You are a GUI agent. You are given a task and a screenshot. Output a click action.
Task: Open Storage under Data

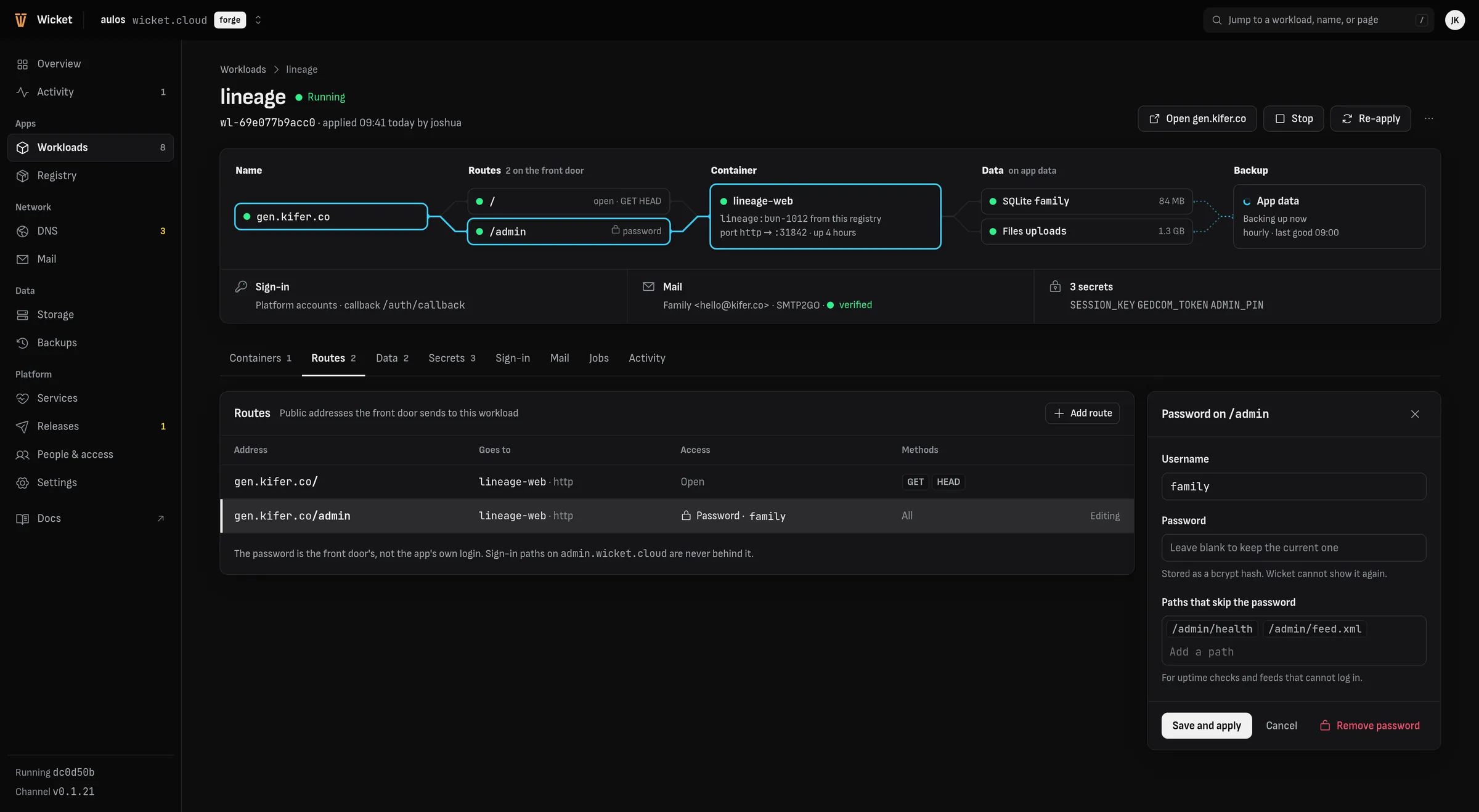(x=90, y=315)
